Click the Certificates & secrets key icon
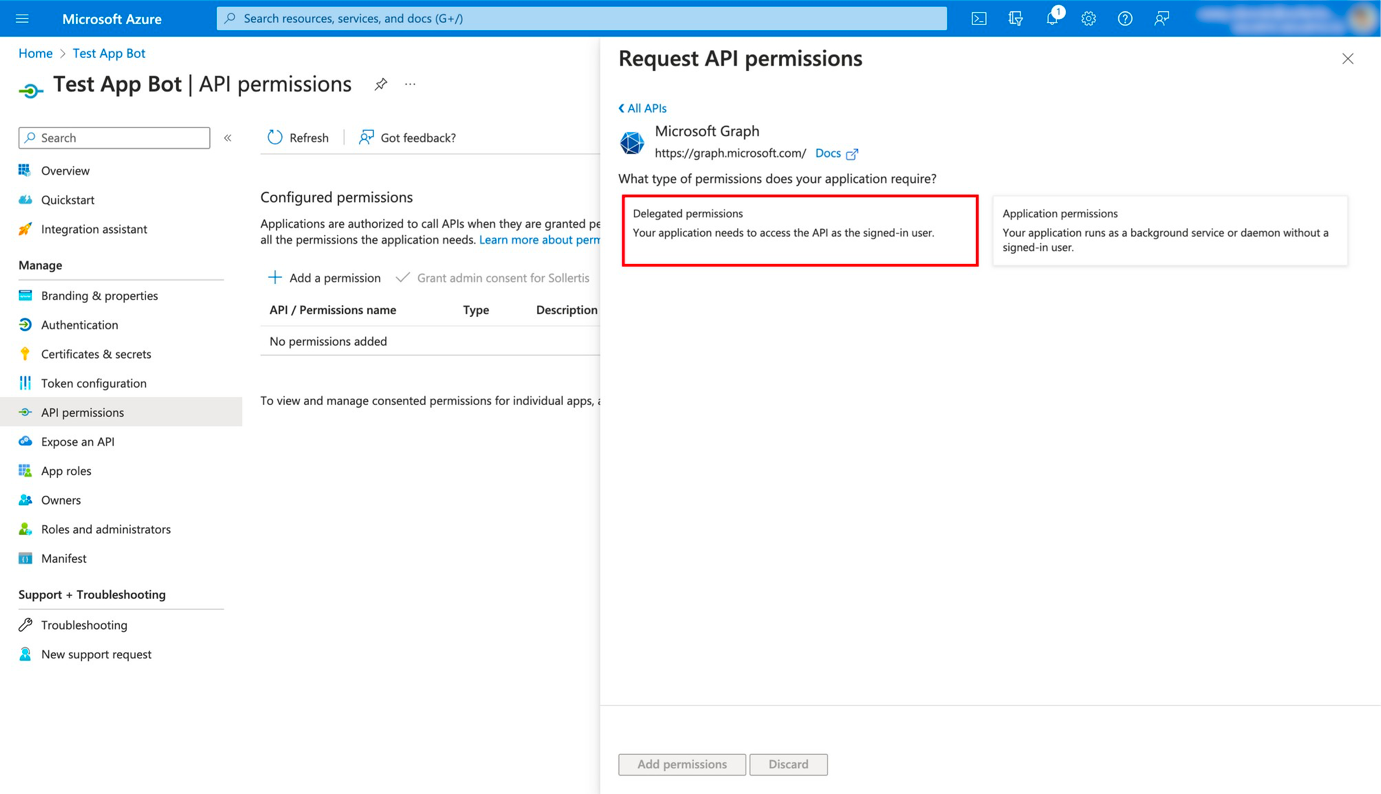 [x=25, y=354]
